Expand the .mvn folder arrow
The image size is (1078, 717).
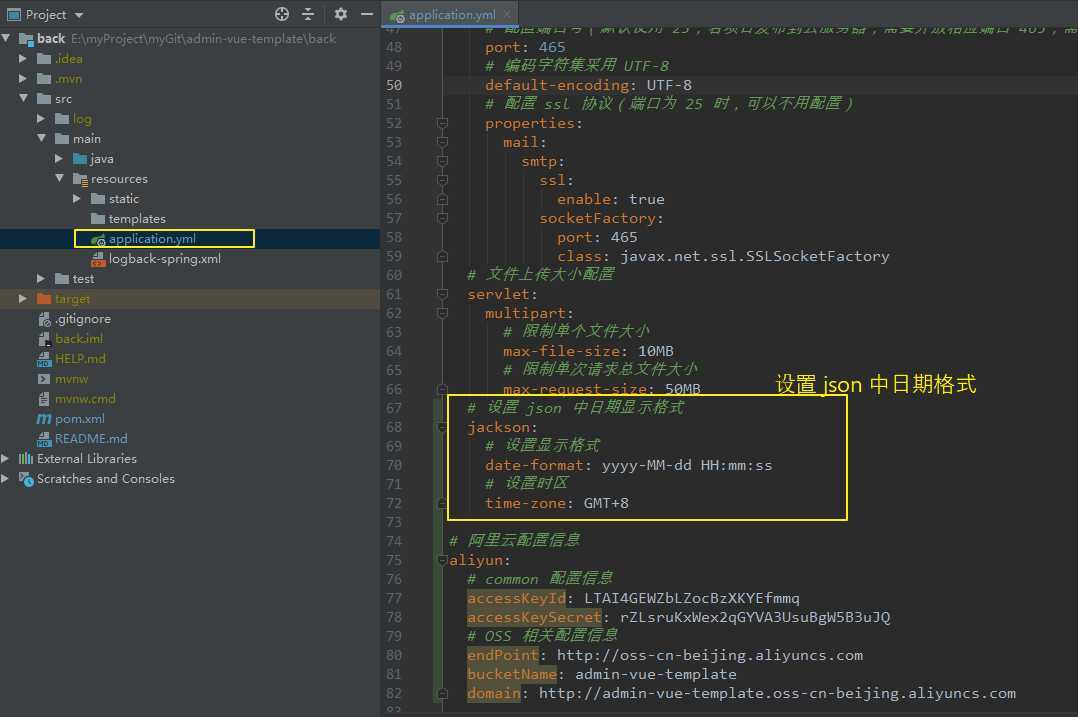coord(23,79)
